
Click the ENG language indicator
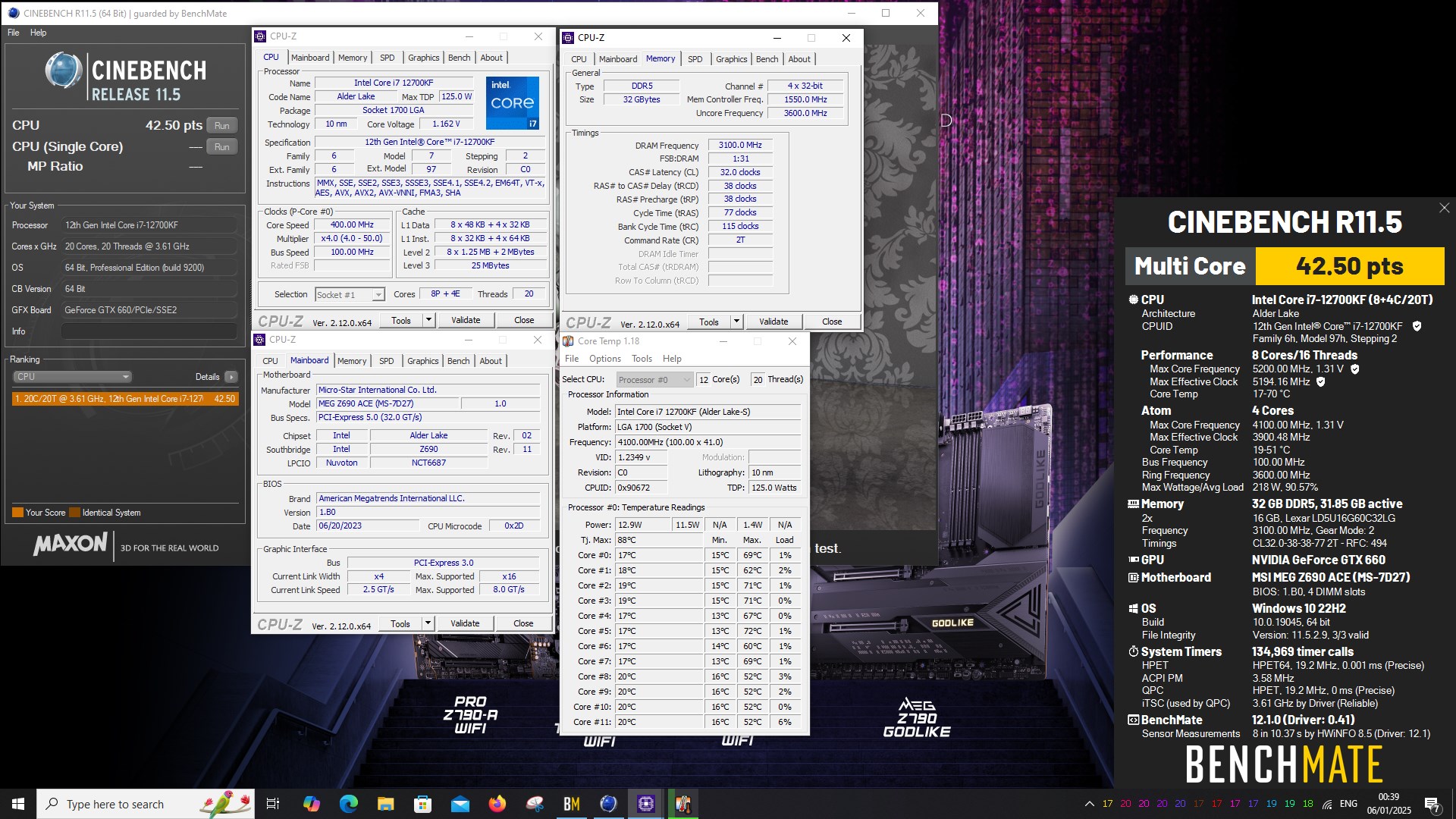tap(1348, 804)
